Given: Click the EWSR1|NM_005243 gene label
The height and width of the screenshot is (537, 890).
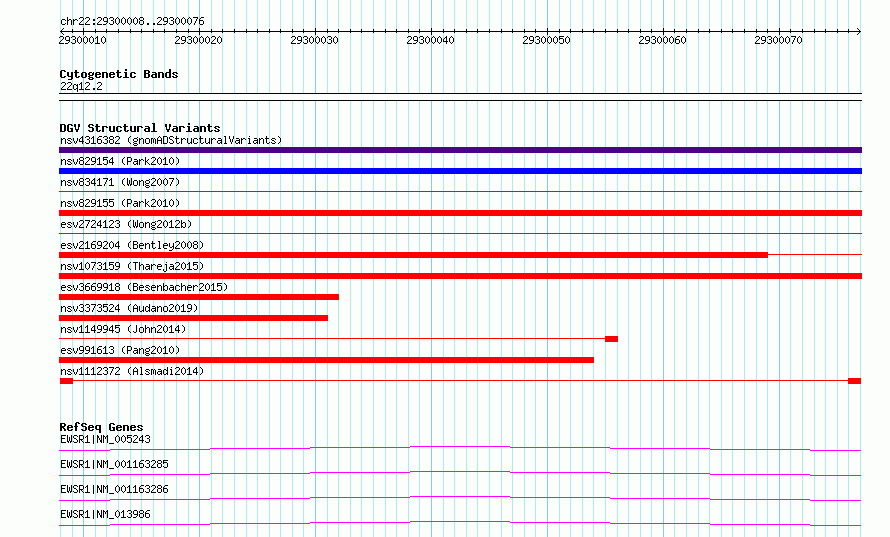Looking at the screenshot, I should tap(105, 439).
